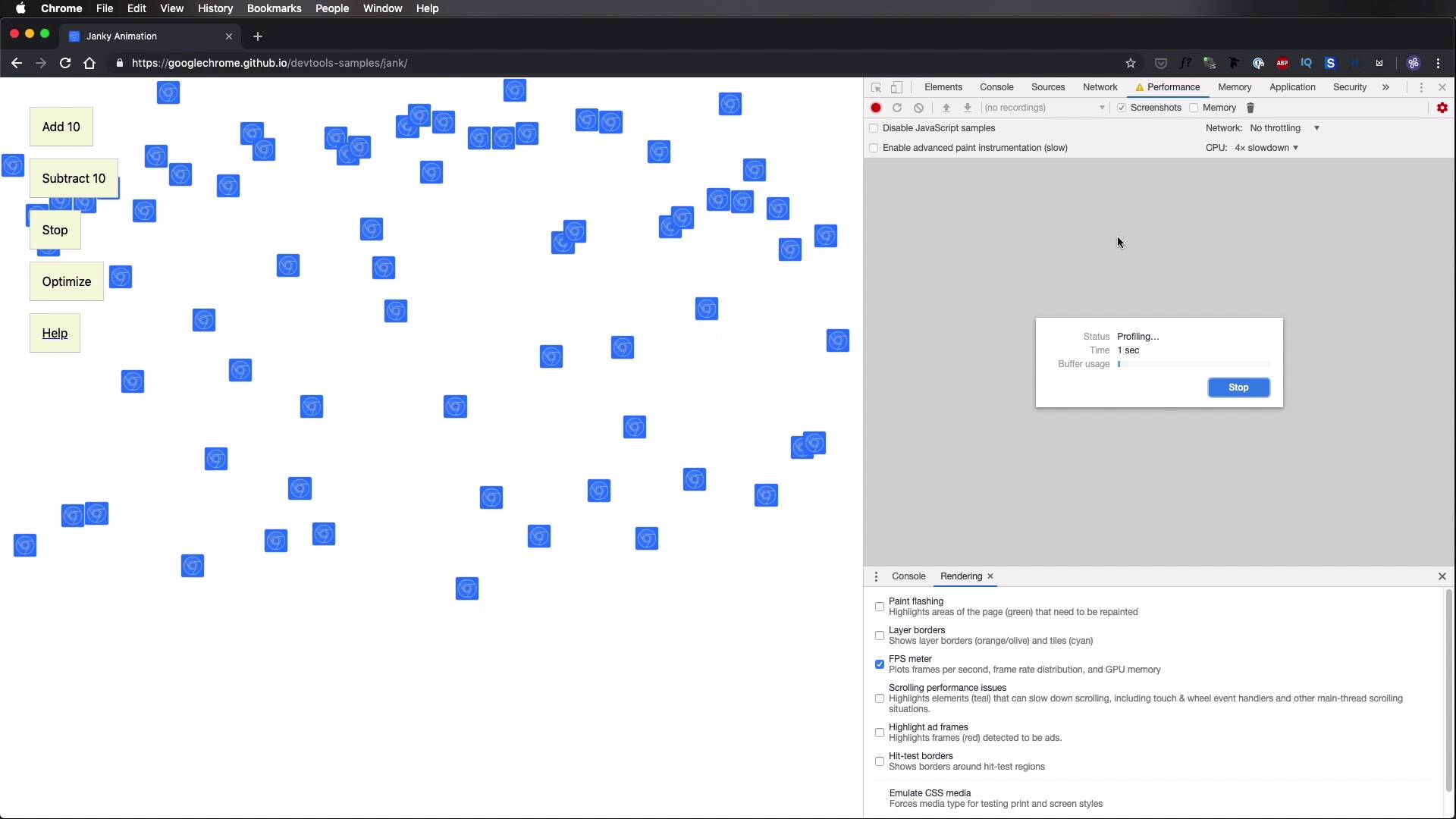The height and width of the screenshot is (819, 1456).
Task: Open the Bookmarks menu in the menu bar
Action: [274, 8]
